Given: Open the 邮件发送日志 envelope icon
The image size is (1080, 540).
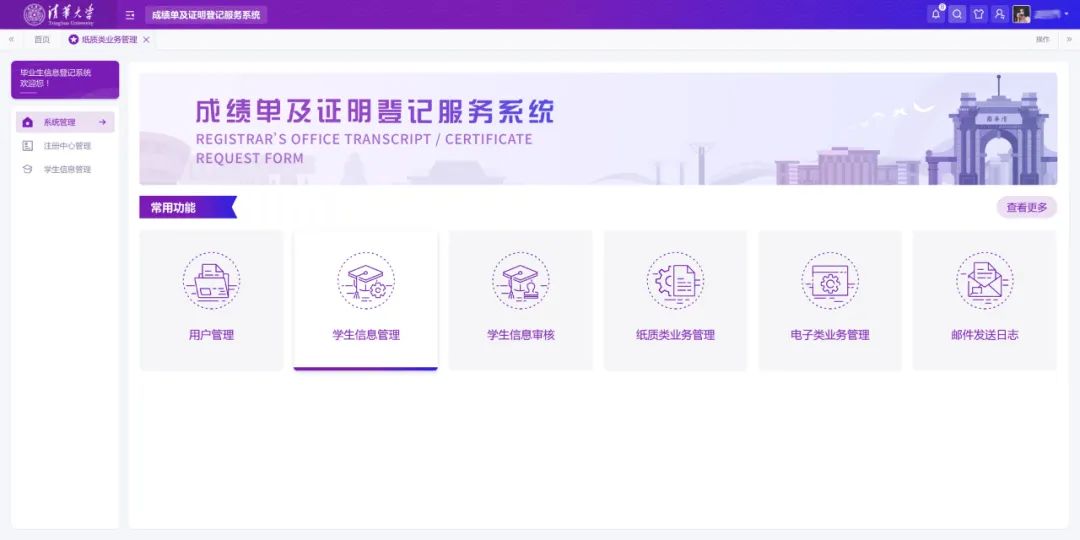Looking at the screenshot, I should coord(984,281).
